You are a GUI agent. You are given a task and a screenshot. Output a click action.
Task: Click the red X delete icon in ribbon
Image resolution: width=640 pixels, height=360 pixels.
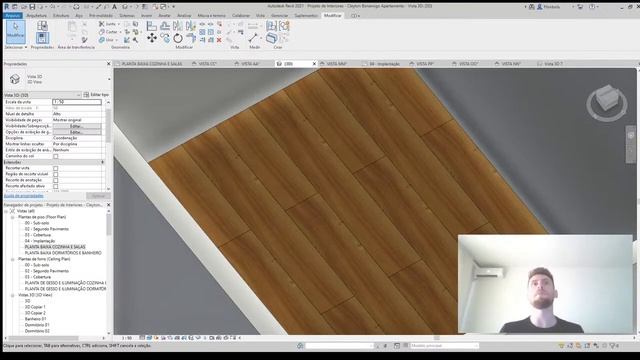pos(219,40)
